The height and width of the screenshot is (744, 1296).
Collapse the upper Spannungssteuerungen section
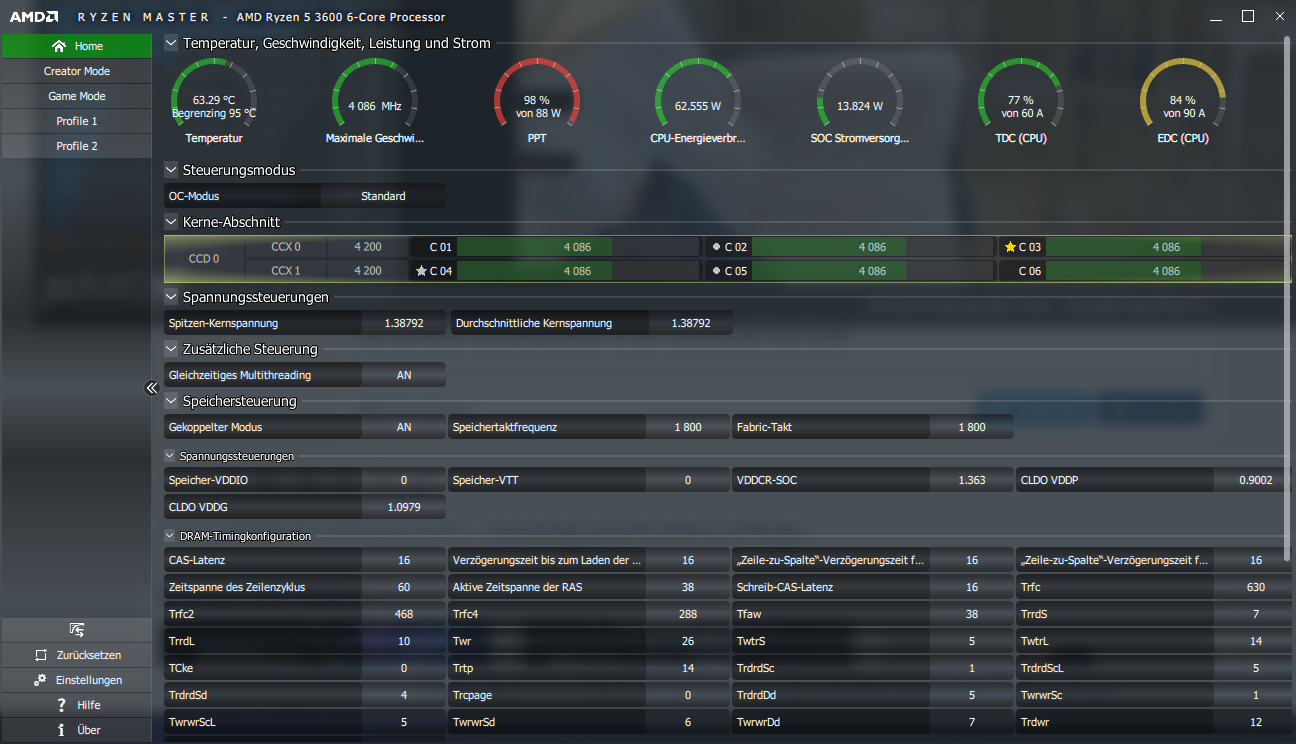pos(171,297)
